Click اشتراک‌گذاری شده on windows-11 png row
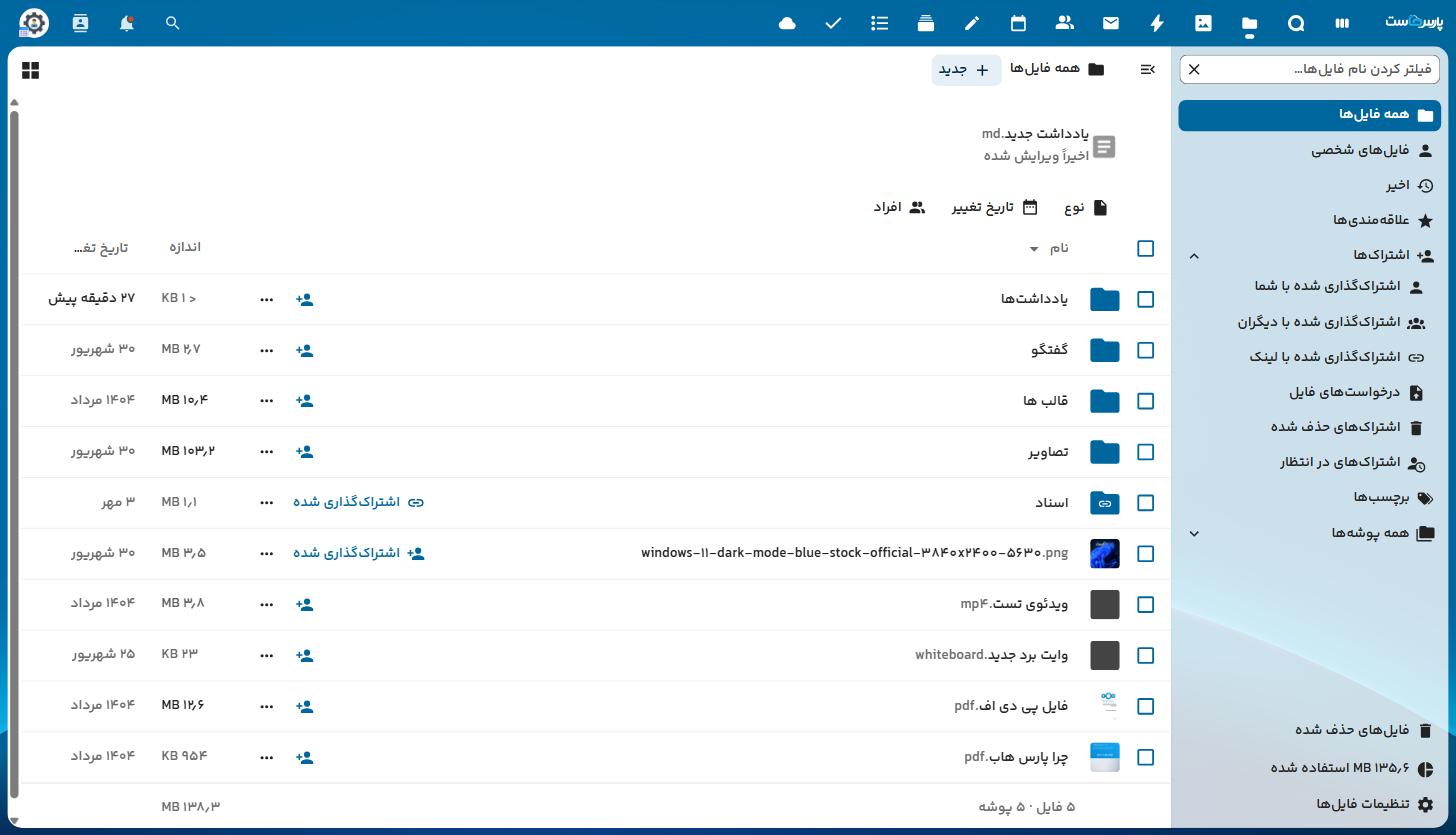Screen dimensions: 1456x835 click(359, 553)
